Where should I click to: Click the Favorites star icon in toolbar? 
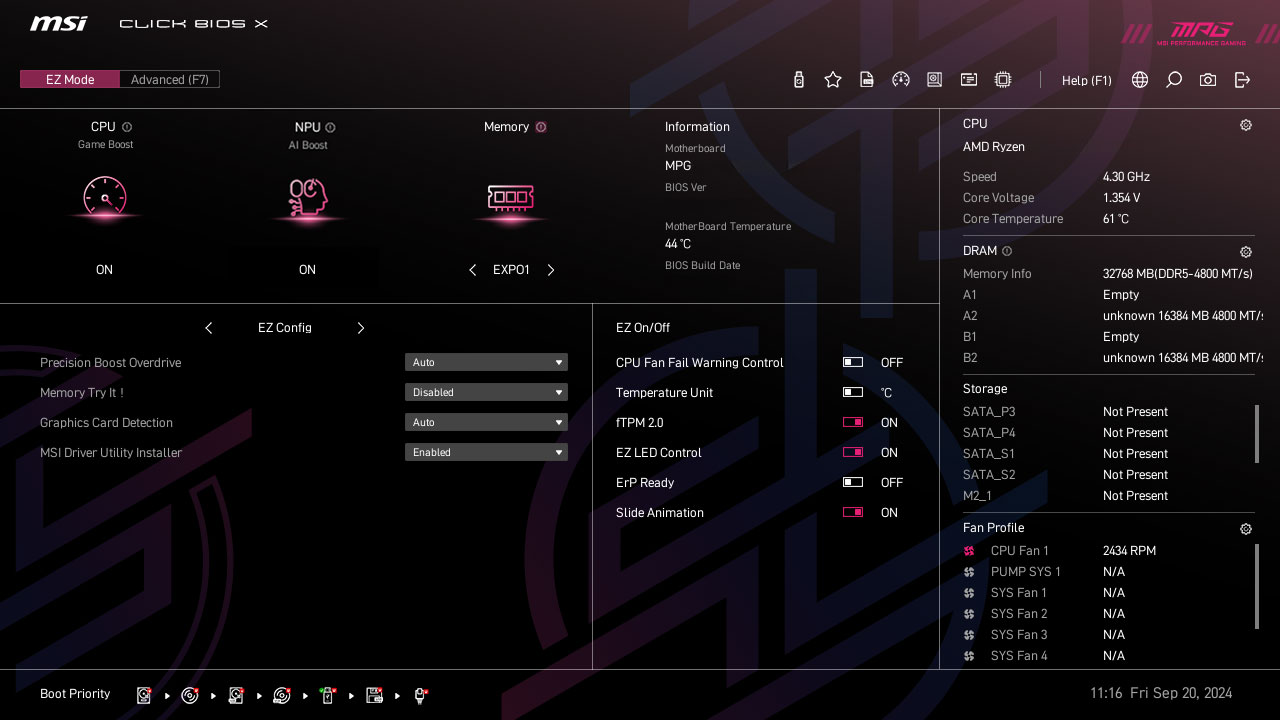click(x=833, y=79)
